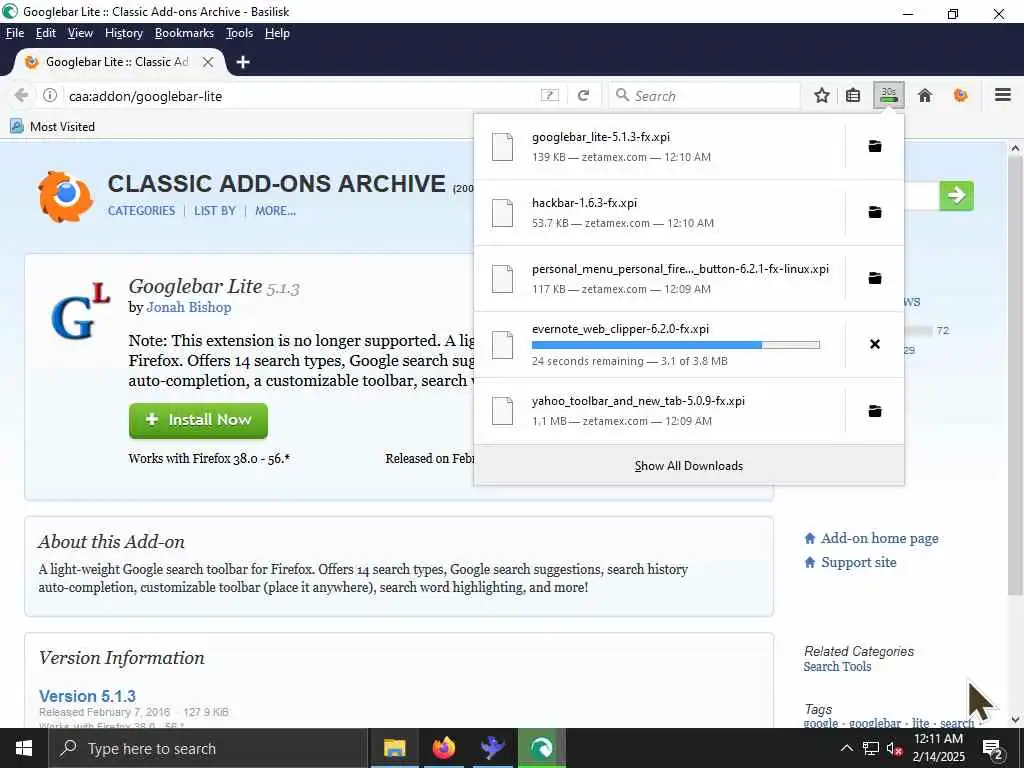Click the scrollbar up arrow

tap(1014, 148)
